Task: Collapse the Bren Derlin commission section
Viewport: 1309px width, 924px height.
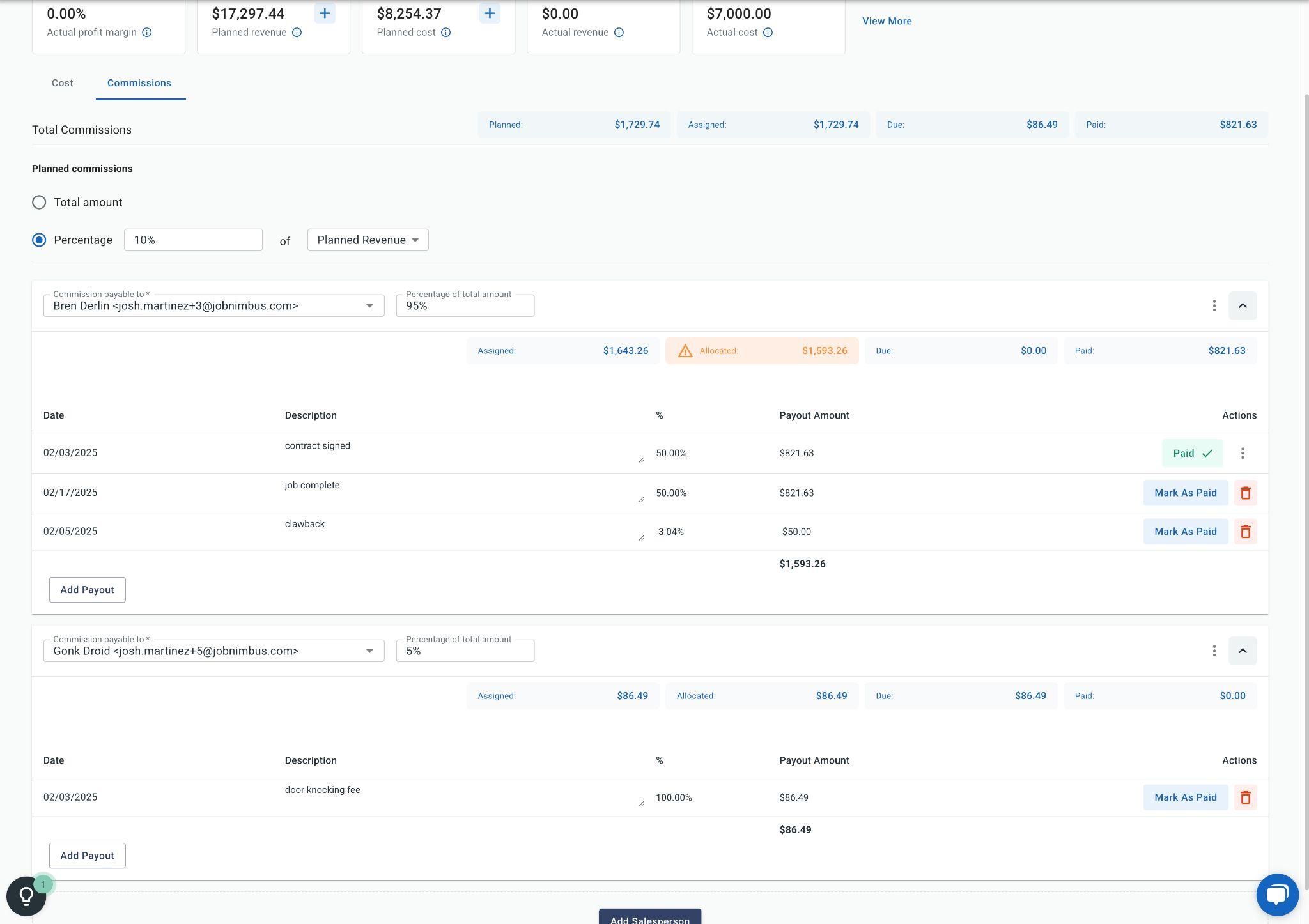Action: 1242,305
